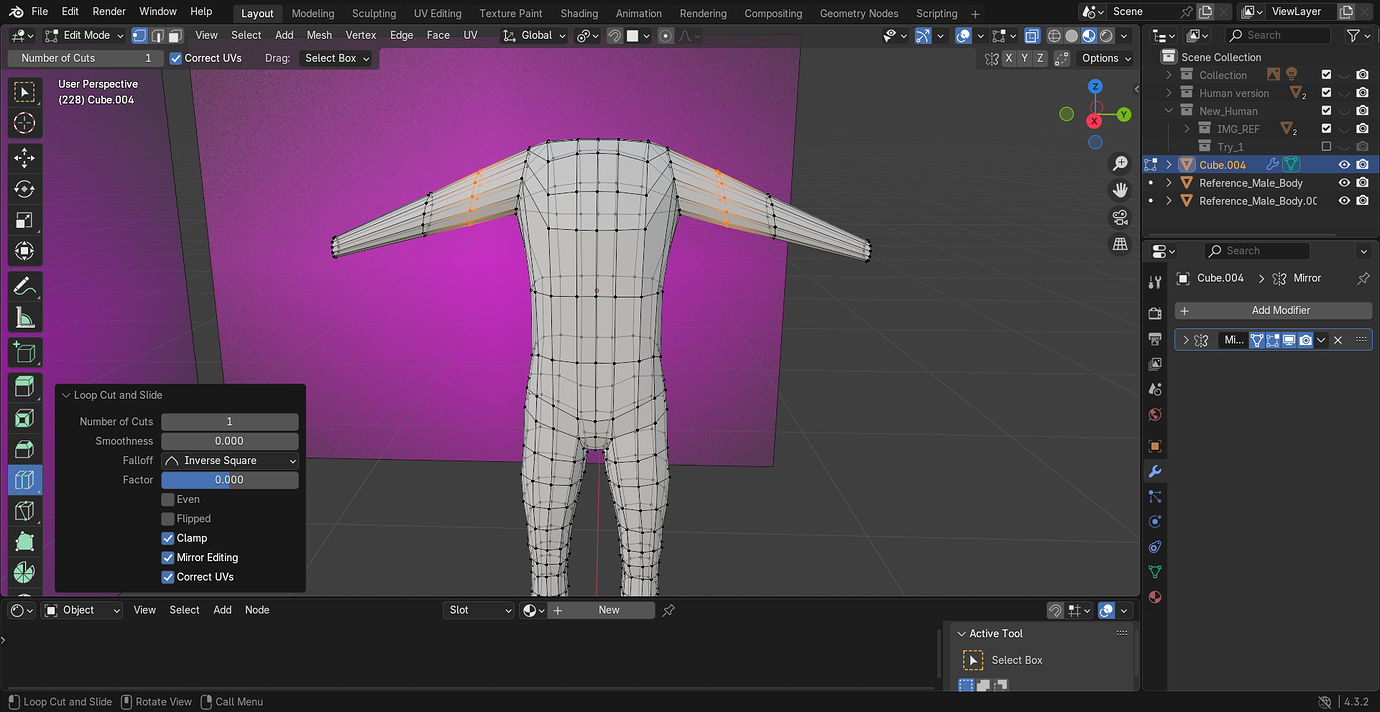Uncheck the Clamp checkbox

pos(168,538)
